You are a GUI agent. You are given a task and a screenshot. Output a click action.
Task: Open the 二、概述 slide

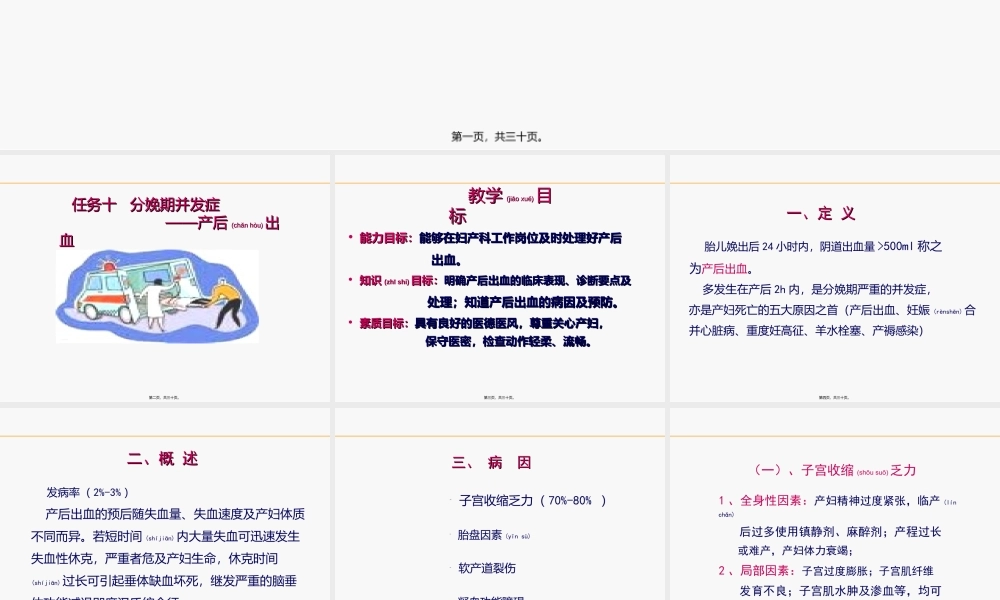point(163,459)
